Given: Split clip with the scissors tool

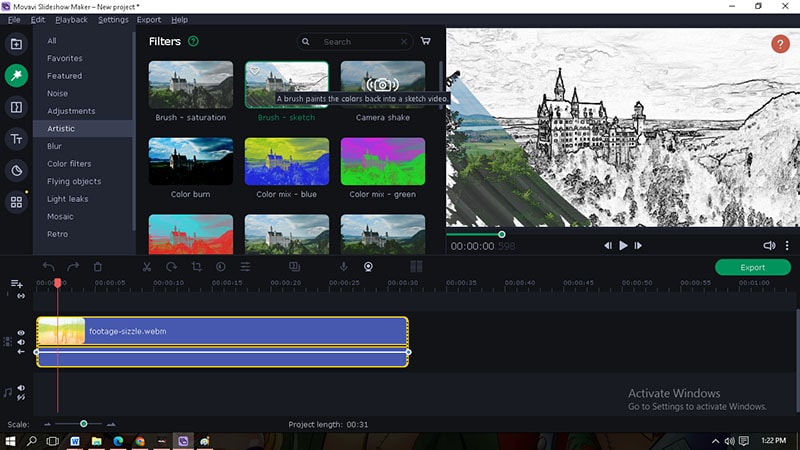Looking at the screenshot, I should (x=146, y=266).
